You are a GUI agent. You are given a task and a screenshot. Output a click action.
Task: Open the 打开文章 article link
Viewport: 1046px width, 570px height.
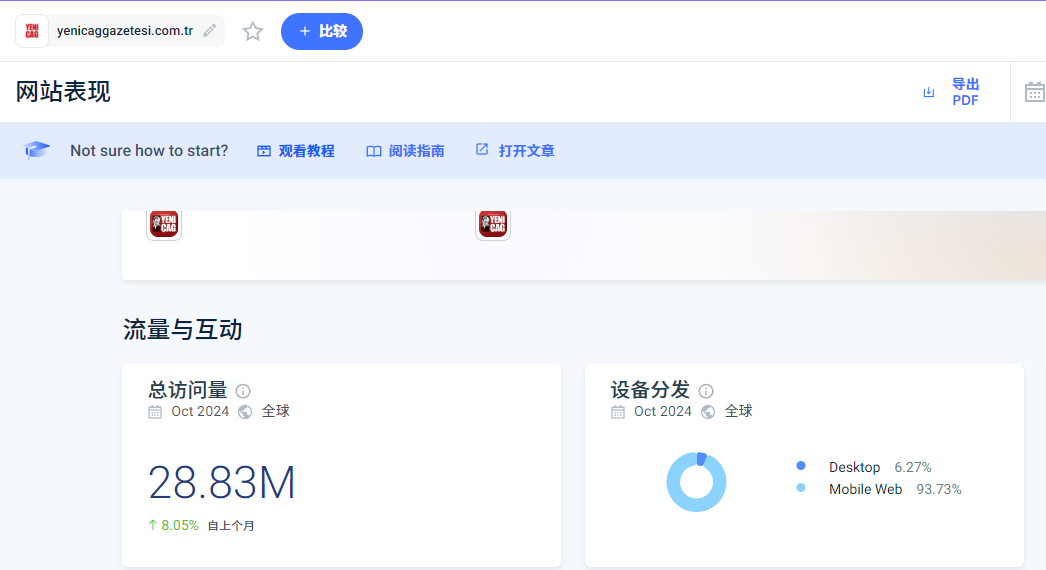tap(515, 151)
